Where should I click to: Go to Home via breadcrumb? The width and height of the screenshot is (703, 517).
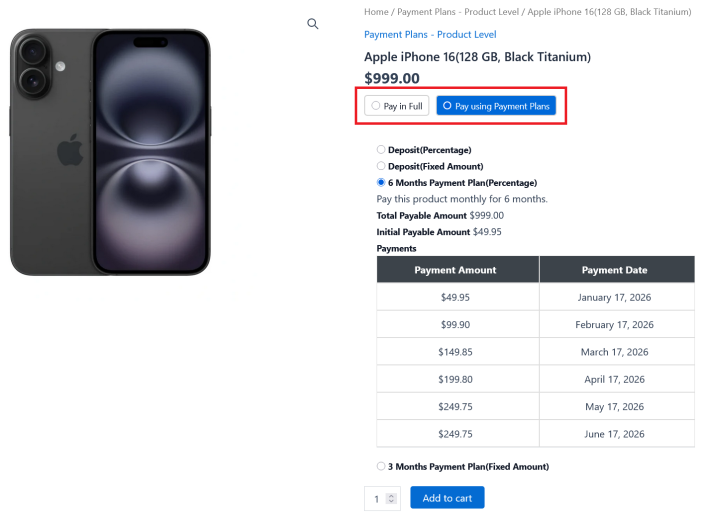tap(376, 12)
